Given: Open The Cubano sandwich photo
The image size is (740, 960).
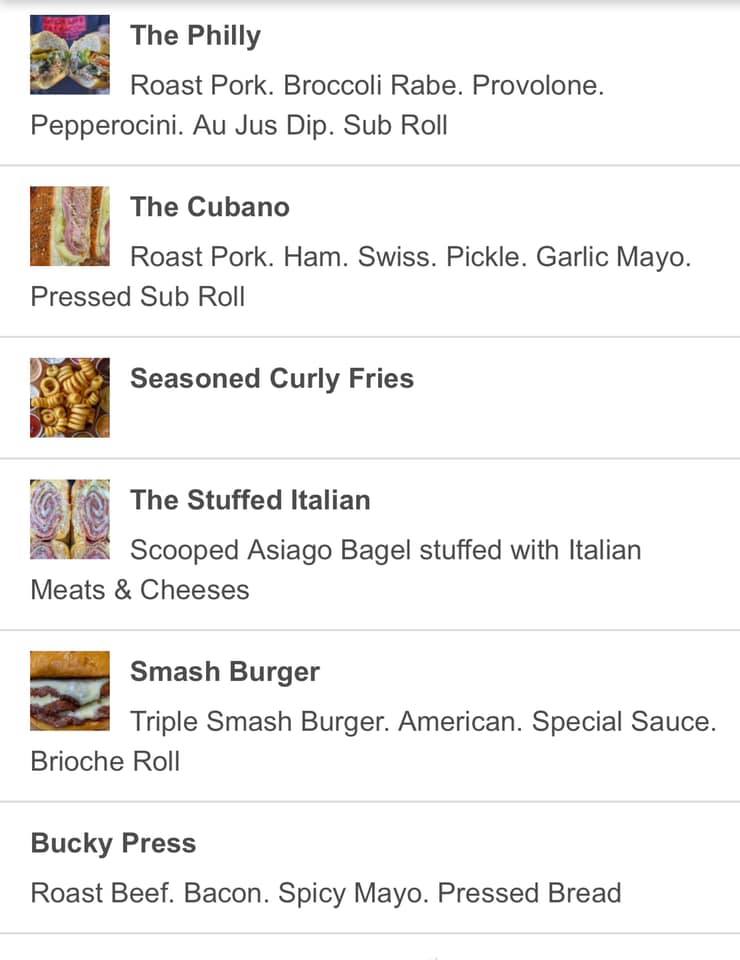Looking at the screenshot, I should tap(70, 226).
